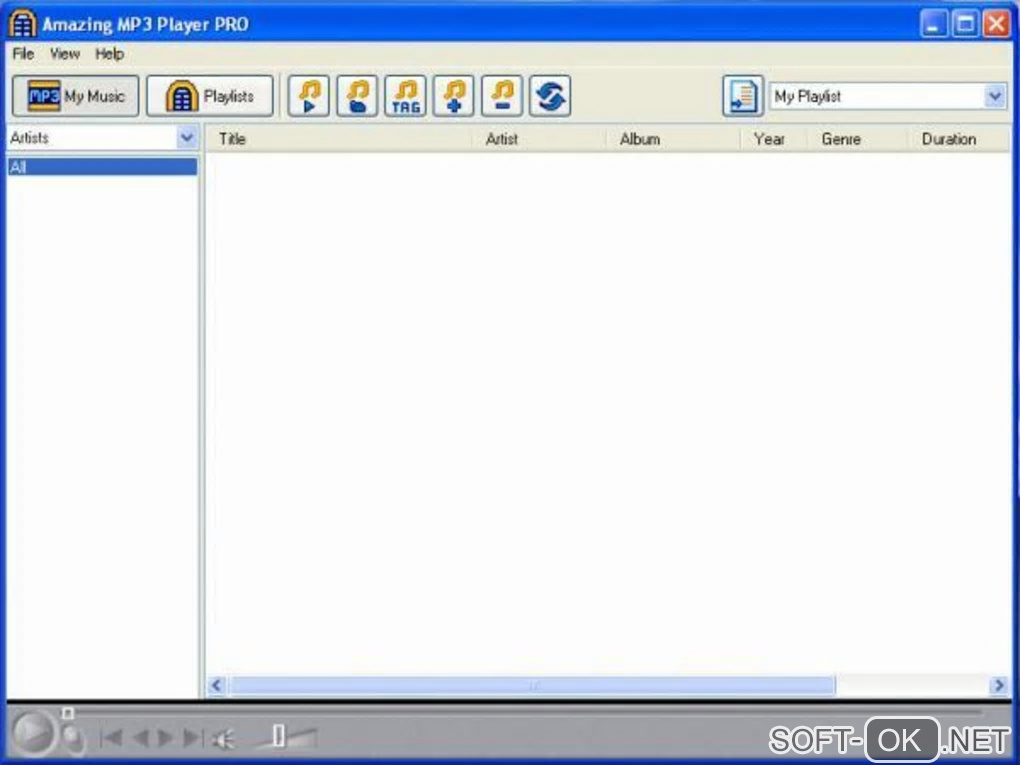Click the volume slider handle
This screenshot has width=1020, height=765.
click(278, 736)
